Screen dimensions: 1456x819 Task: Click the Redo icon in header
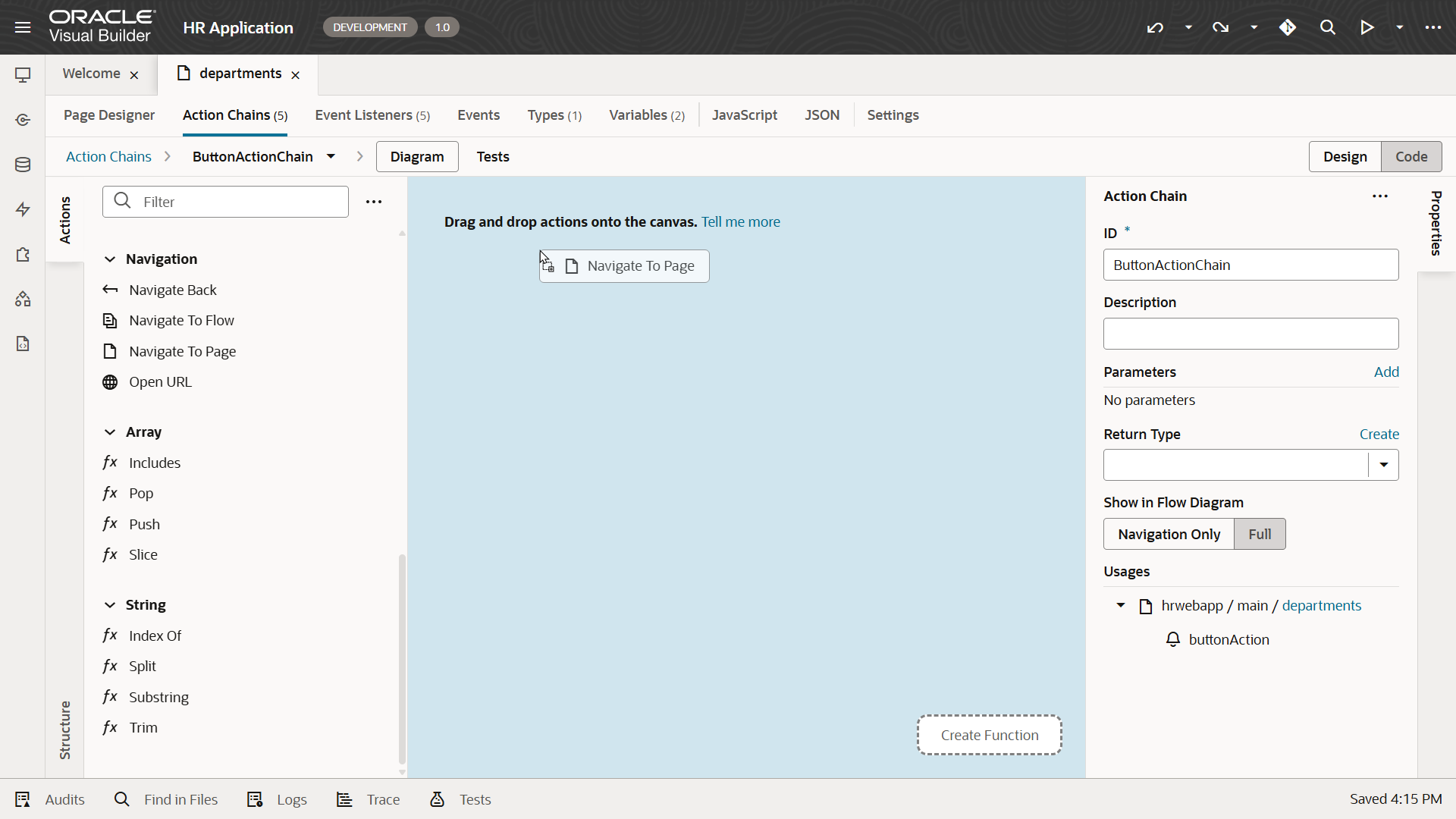pos(1220,27)
